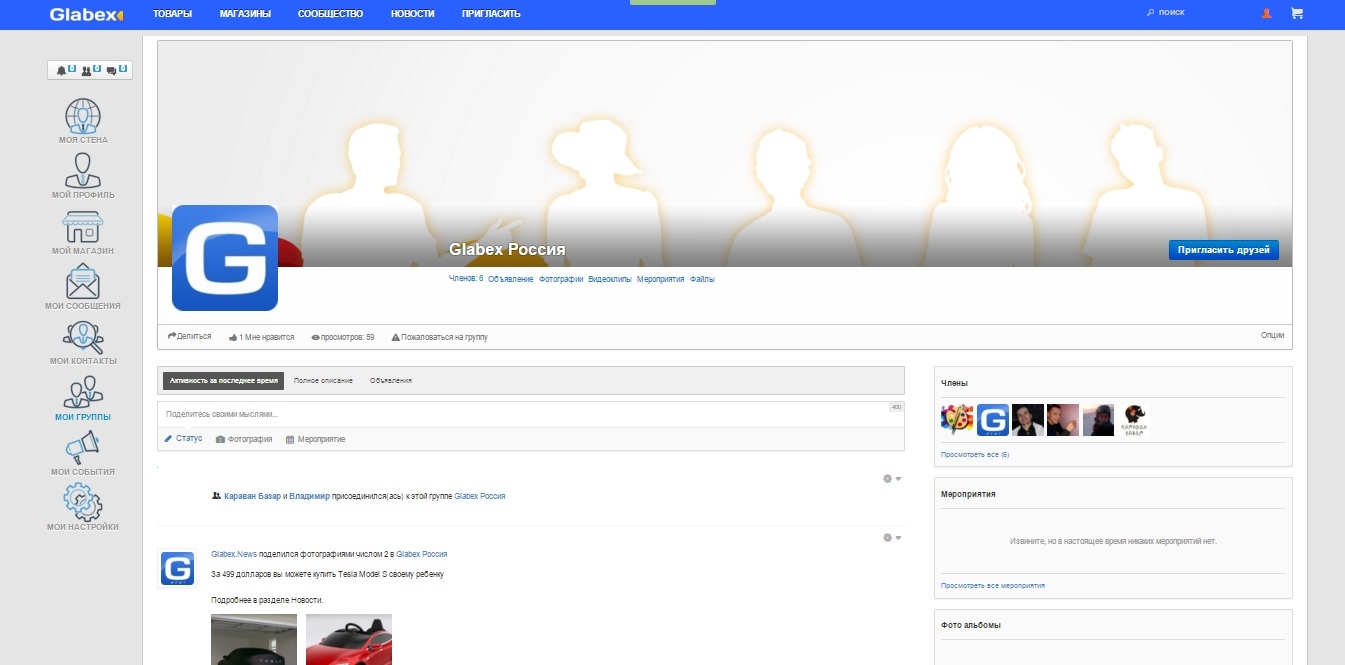Click Glabex Россия link in join activity
The width and height of the screenshot is (1345, 665).
pos(480,495)
